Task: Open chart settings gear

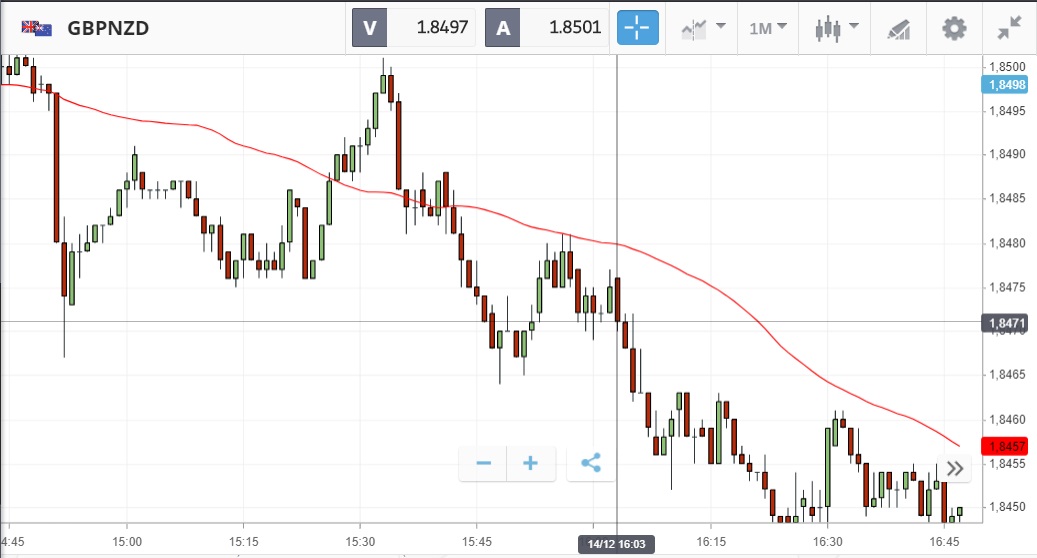Action: (955, 28)
